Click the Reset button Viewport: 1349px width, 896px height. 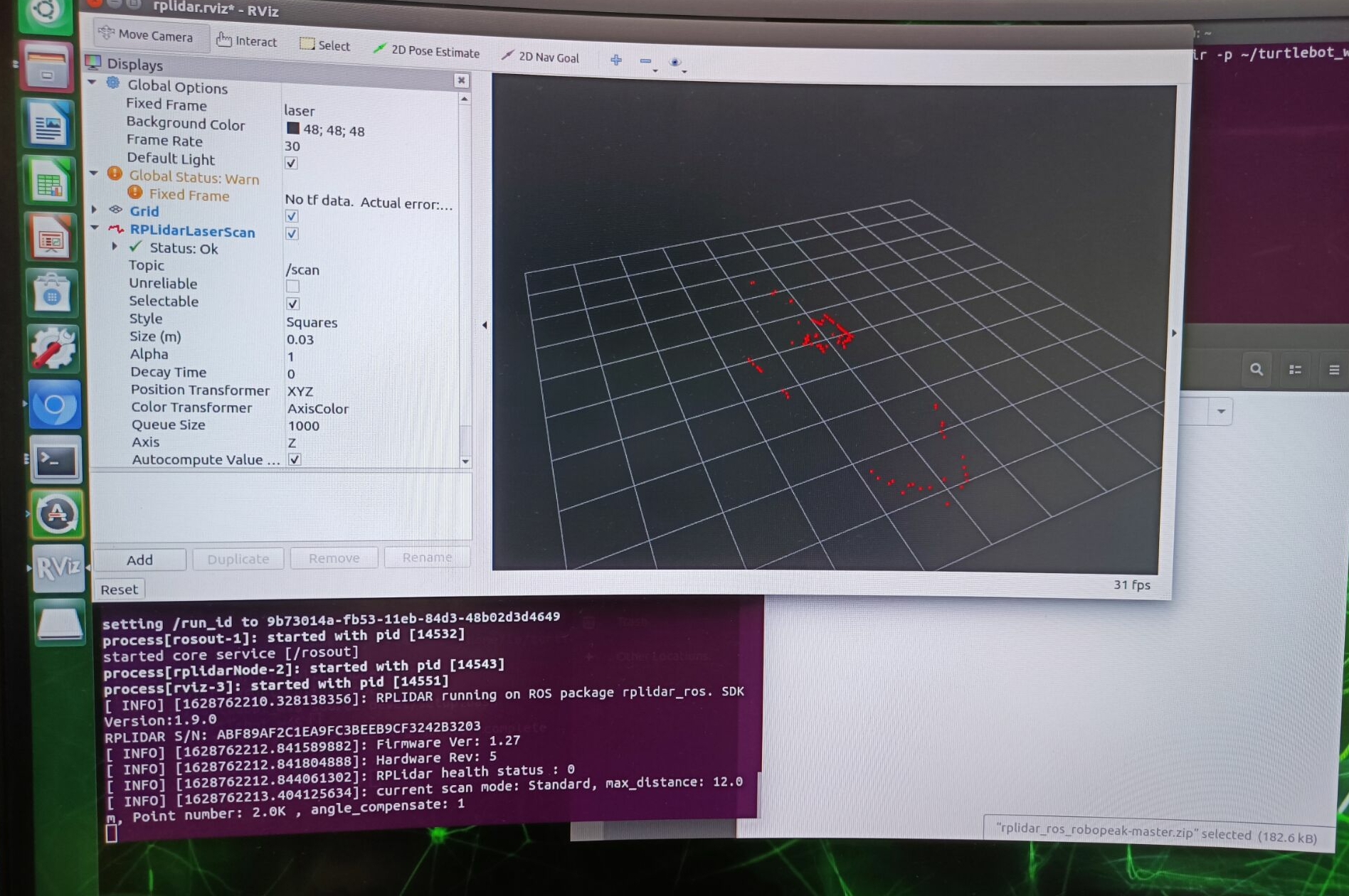[x=119, y=590]
